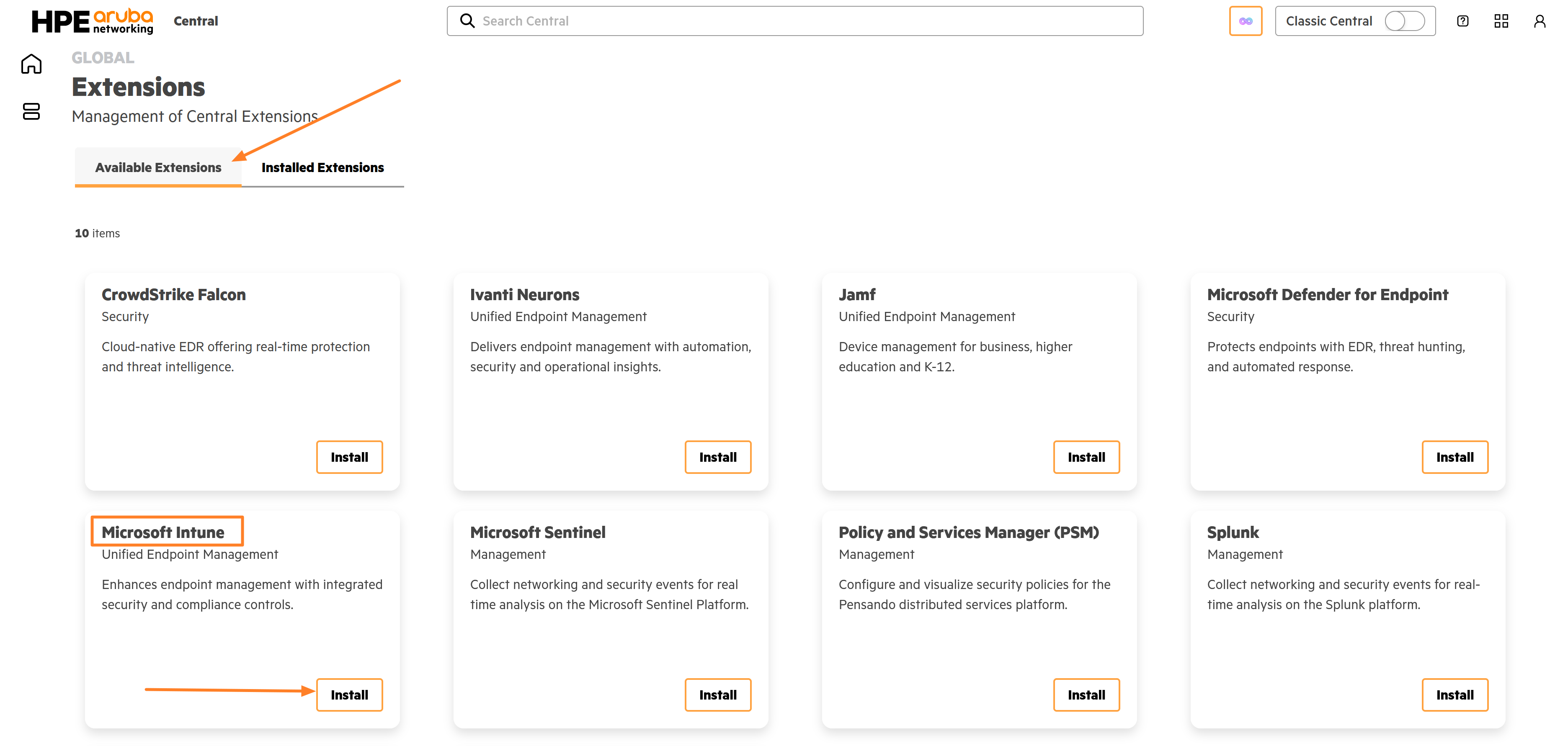Open the apps grid launcher icon
Screen dimensions: 1568x746
[x=1501, y=21]
